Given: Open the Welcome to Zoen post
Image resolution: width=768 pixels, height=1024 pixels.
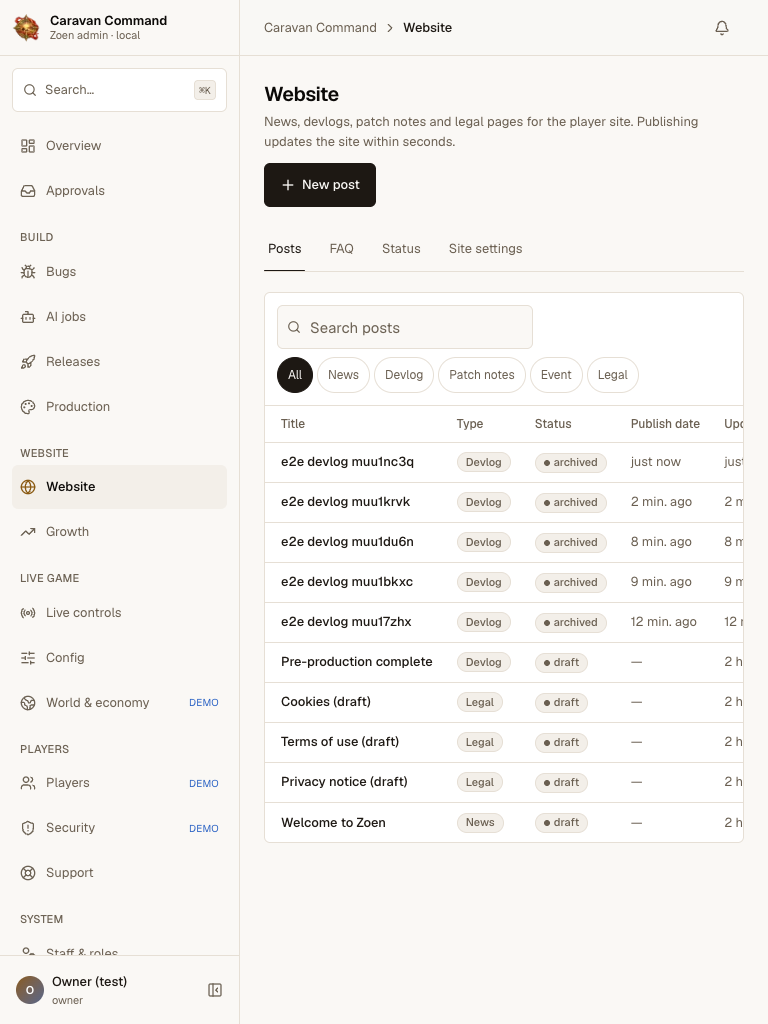Looking at the screenshot, I should (333, 823).
